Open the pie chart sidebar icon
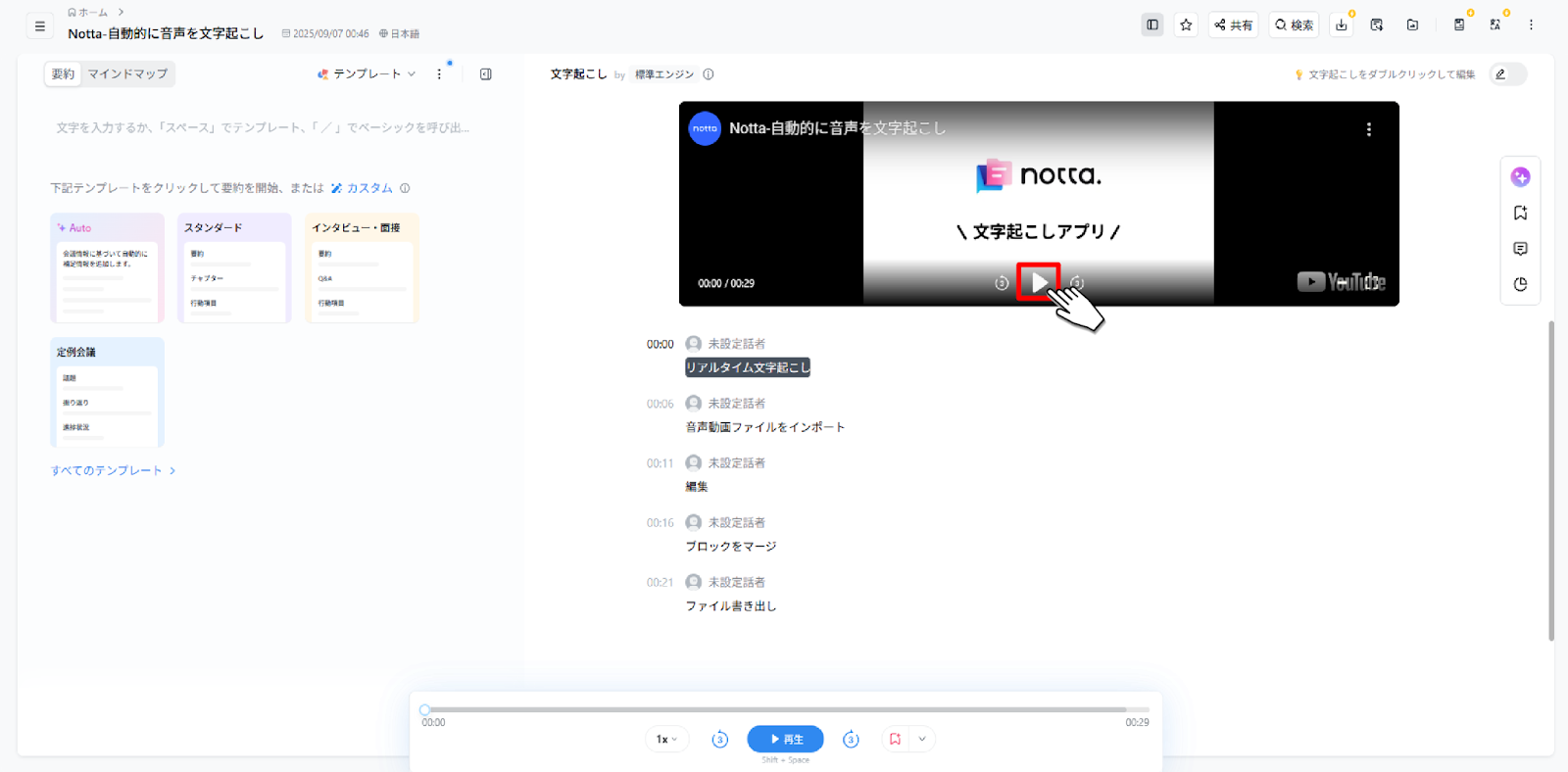1568x772 pixels. 1520,284
